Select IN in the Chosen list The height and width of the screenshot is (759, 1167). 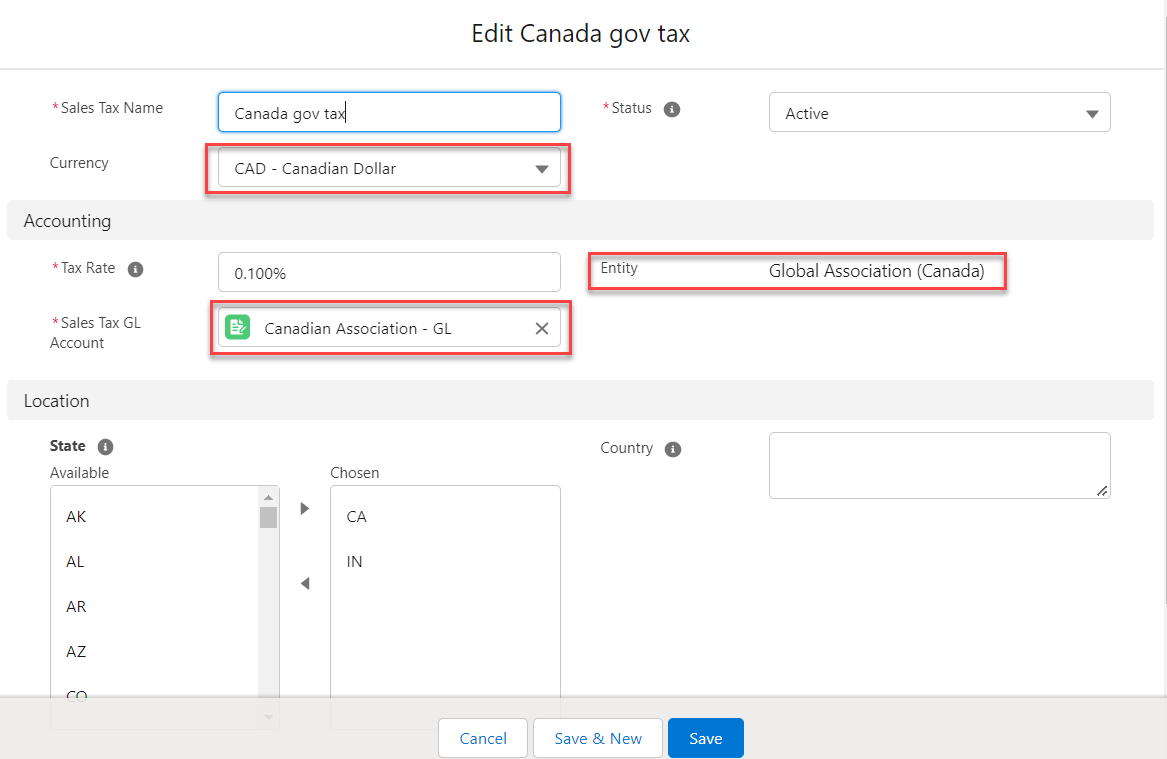pyautogui.click(x=355, y=562)
